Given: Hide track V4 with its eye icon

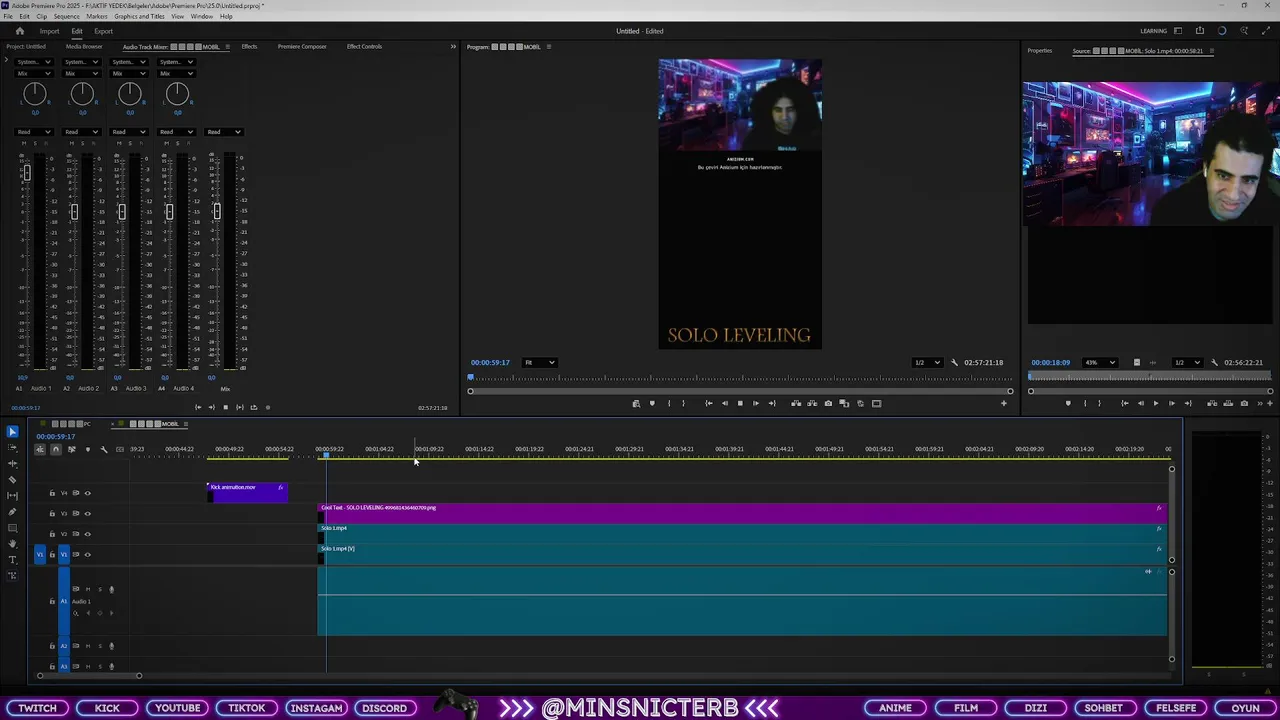Looking at the screenshot, I should (x=88, y=493).
